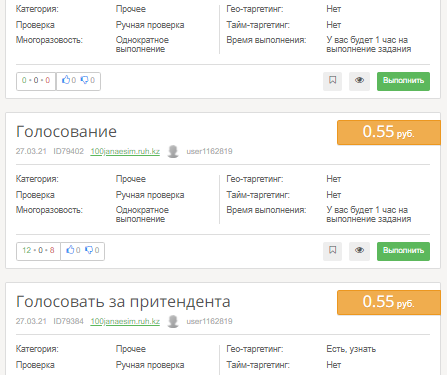
Task: Click Выполнить for the Голосование task
Action: pyautogui.click(x=403, y=251)
